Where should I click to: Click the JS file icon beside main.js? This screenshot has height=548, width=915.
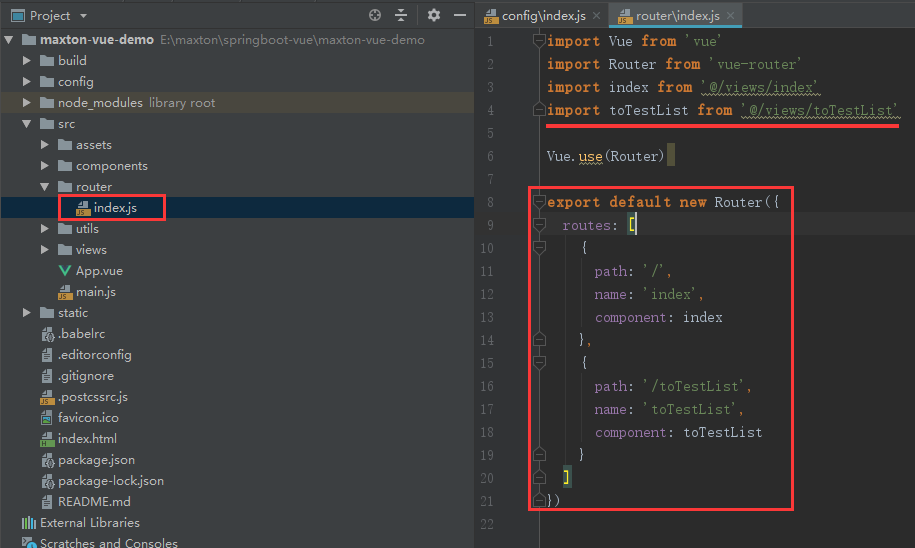point(65,292)
